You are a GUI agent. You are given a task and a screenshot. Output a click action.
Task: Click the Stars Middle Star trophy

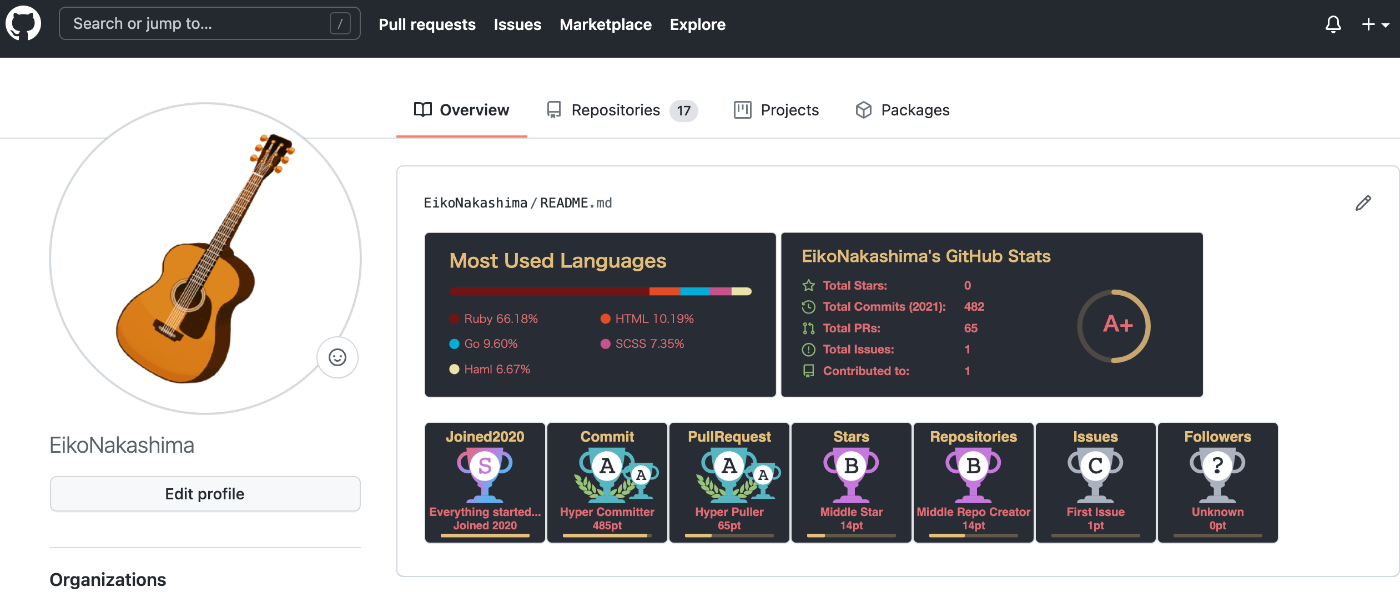click(x=851, y=483)
